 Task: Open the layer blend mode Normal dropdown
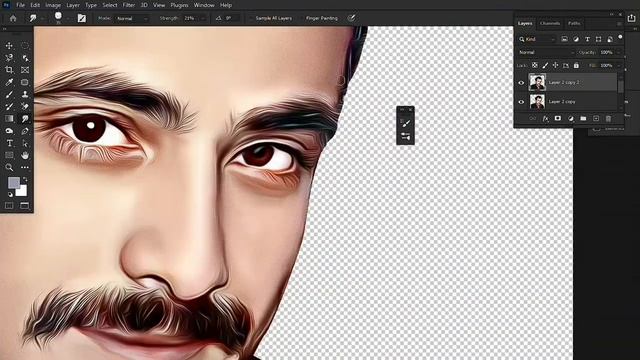[x=546, y=52]
